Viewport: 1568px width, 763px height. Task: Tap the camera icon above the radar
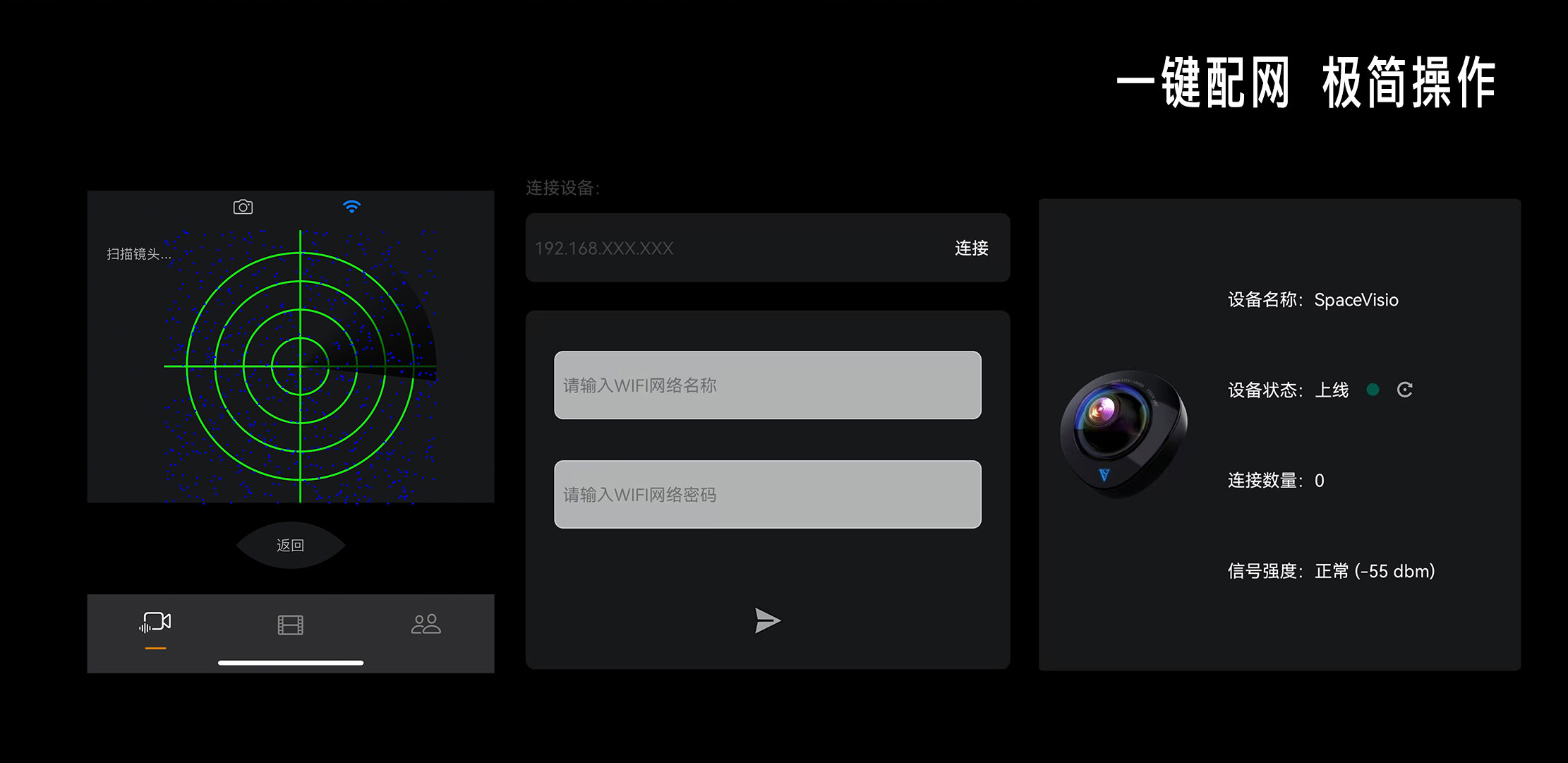point(243,207)
